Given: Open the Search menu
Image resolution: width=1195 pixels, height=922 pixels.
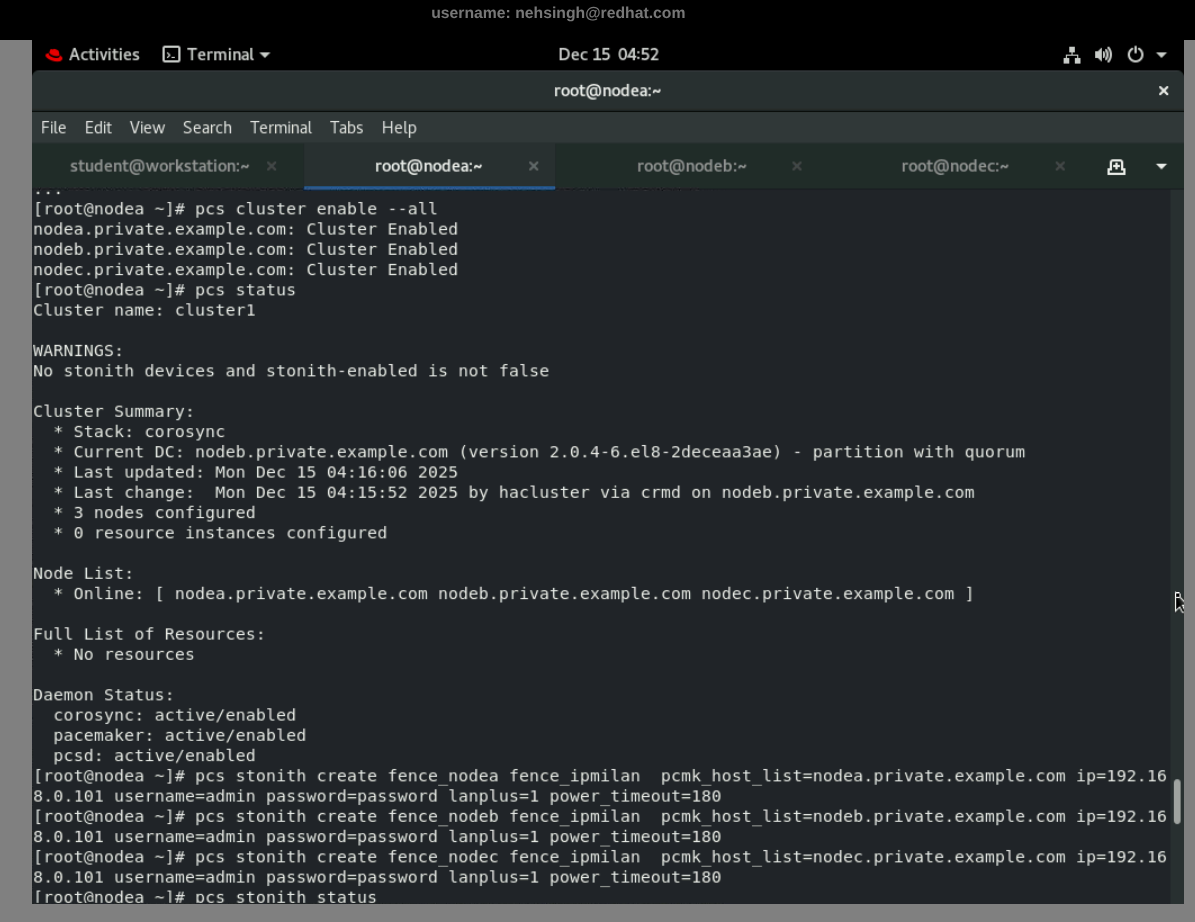Looking at the screenshot, I should point(207,128).
